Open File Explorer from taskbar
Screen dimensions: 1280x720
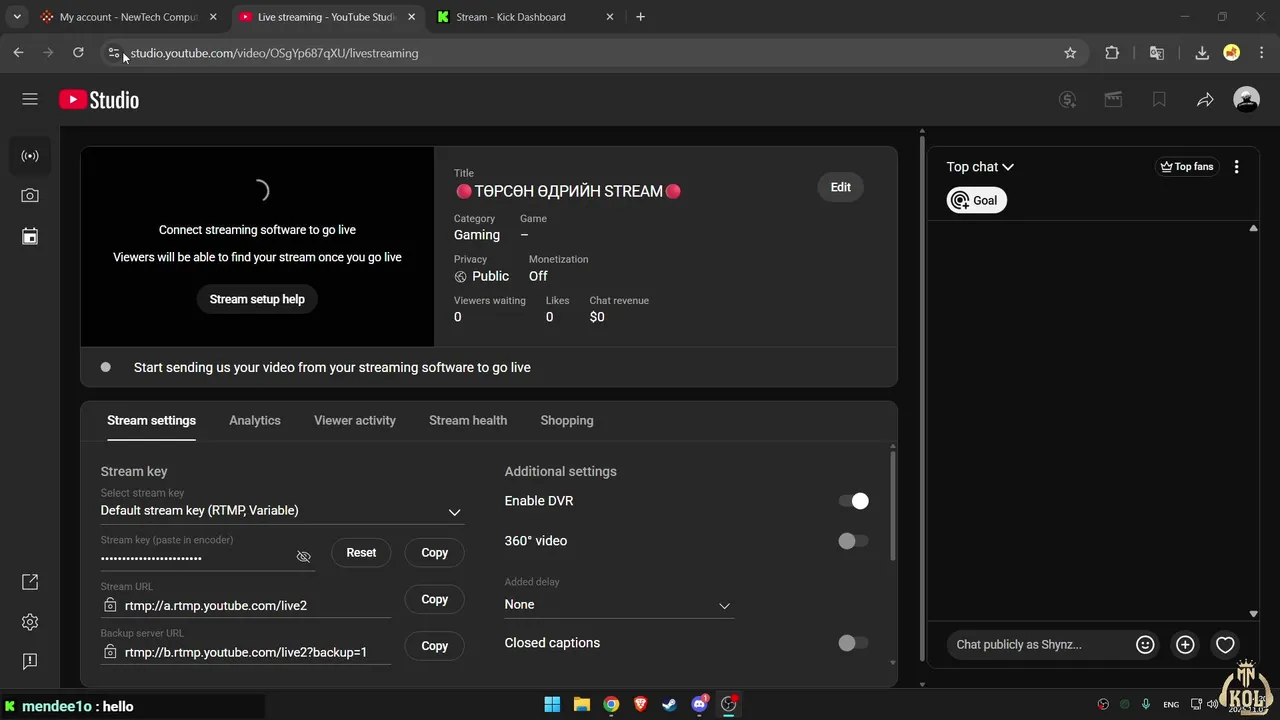click(x=581, y=704)
